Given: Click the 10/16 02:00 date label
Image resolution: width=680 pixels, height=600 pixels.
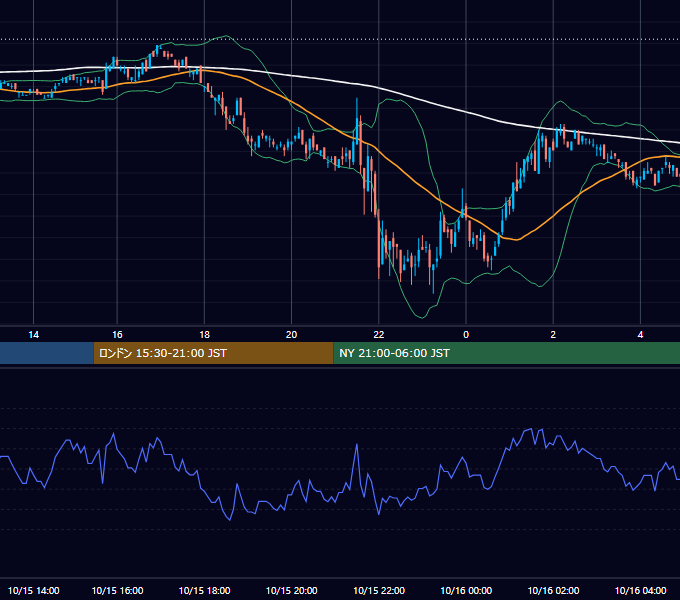Looking at the screenshot, I should tap(553, 590).
